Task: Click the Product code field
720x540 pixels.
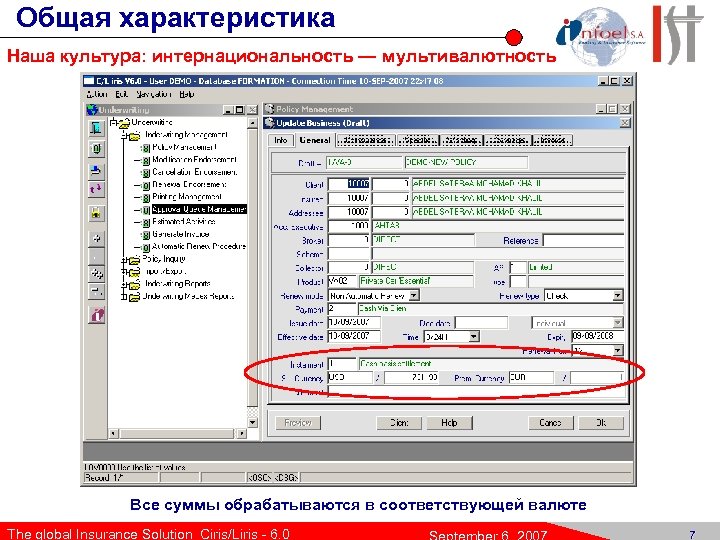Action: click(343, 281)
